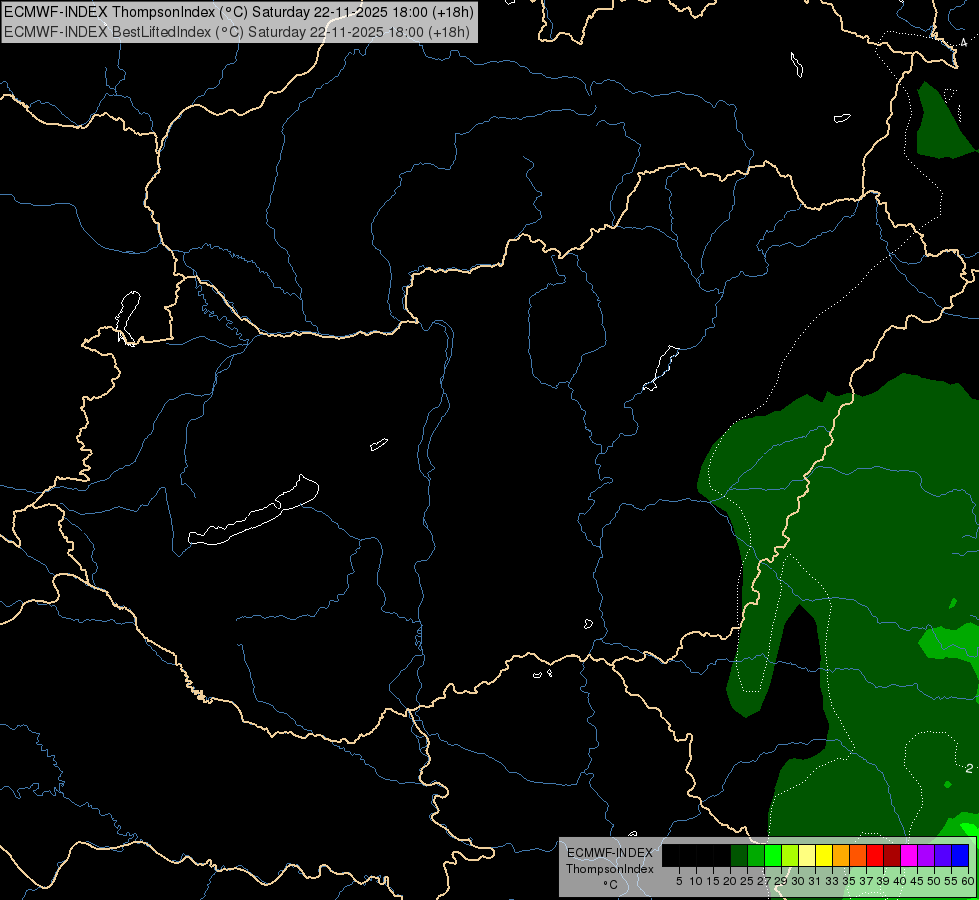Screen dimensions: 979x900
Task: Click the contour label 2 at right edge
Action: [x=970, y=768]
